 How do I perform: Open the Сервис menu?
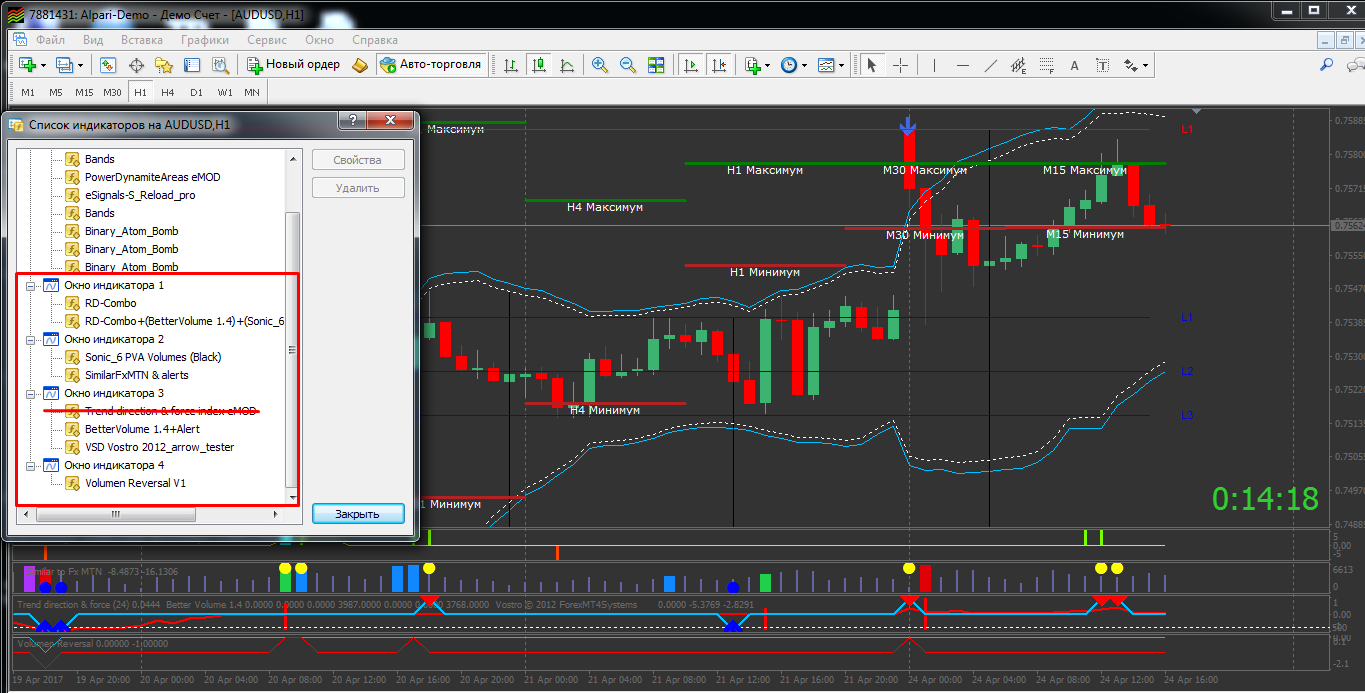coord(266,40)
